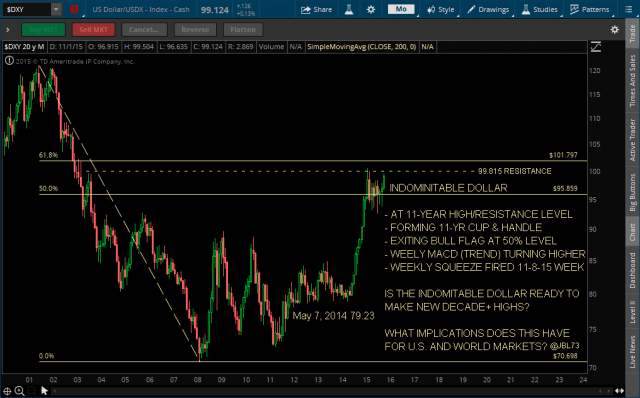
Task: Switch to the Level II side tab
Action: (x=632, y=312)
